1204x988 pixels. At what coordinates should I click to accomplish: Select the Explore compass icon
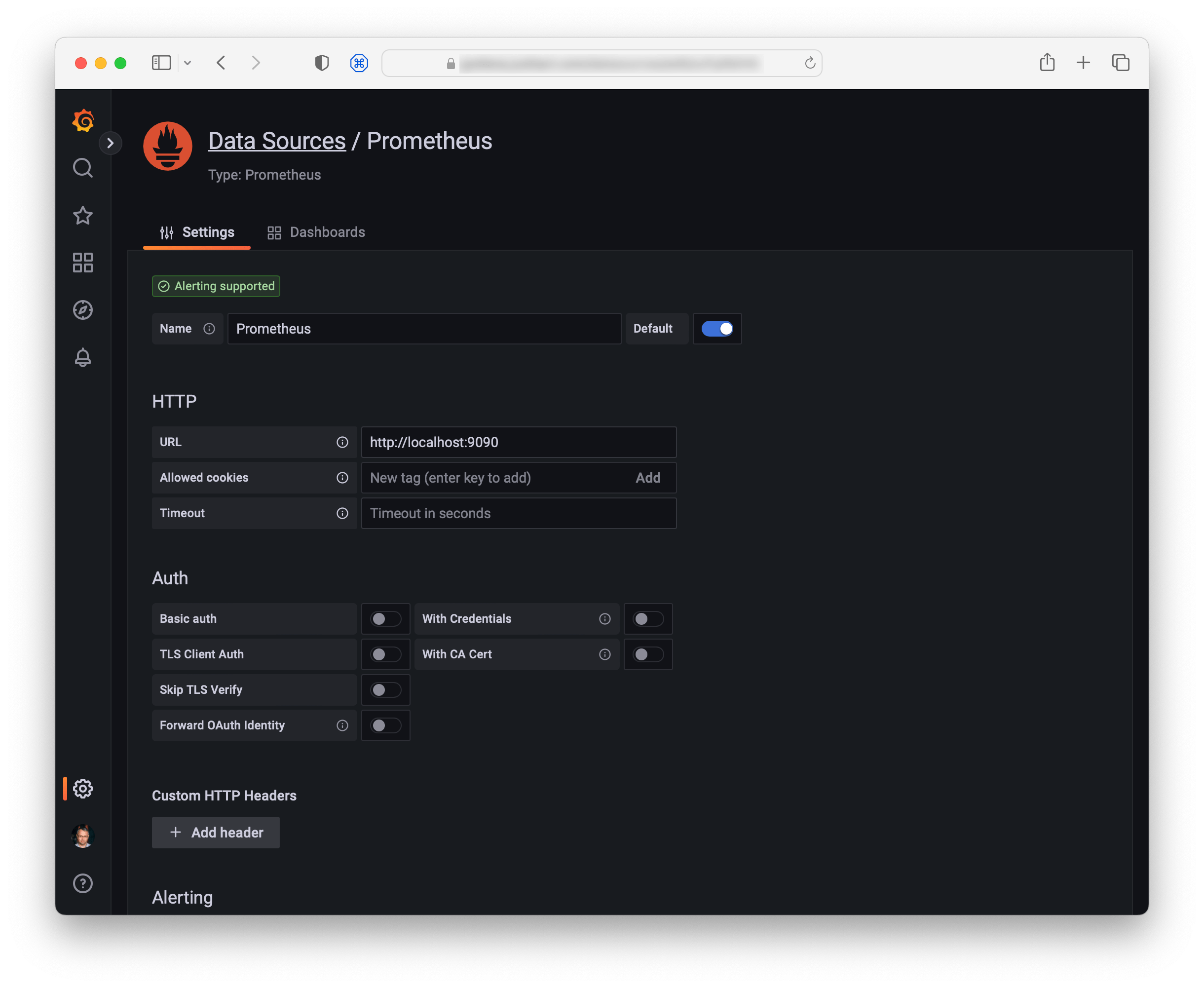point(83,309)
